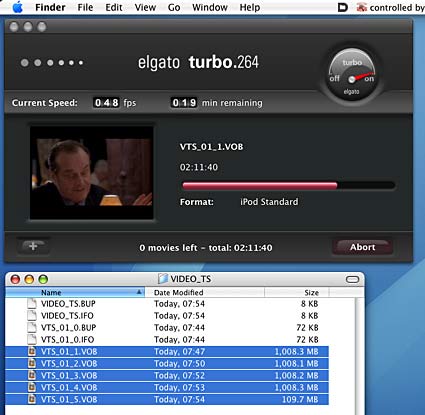Open the Window menu
Image resolution: width=425 pixels, height=415 pixels.
pos(210,7)
